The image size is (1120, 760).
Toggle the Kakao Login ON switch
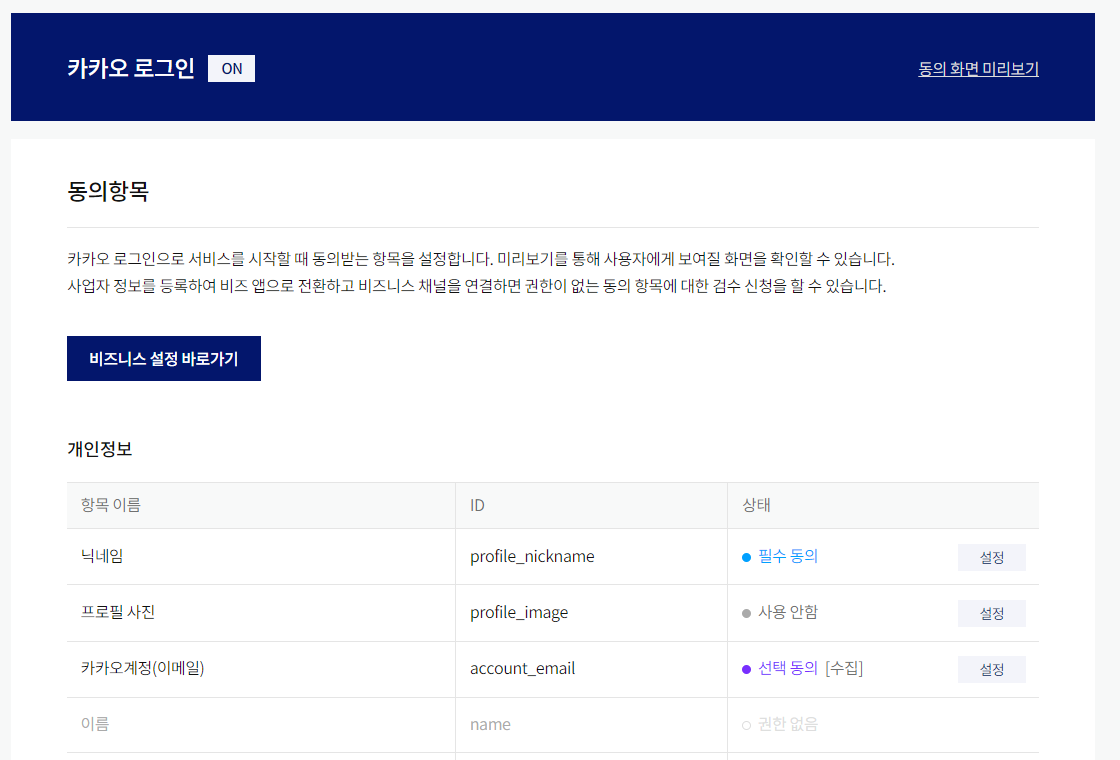(231, 69)
